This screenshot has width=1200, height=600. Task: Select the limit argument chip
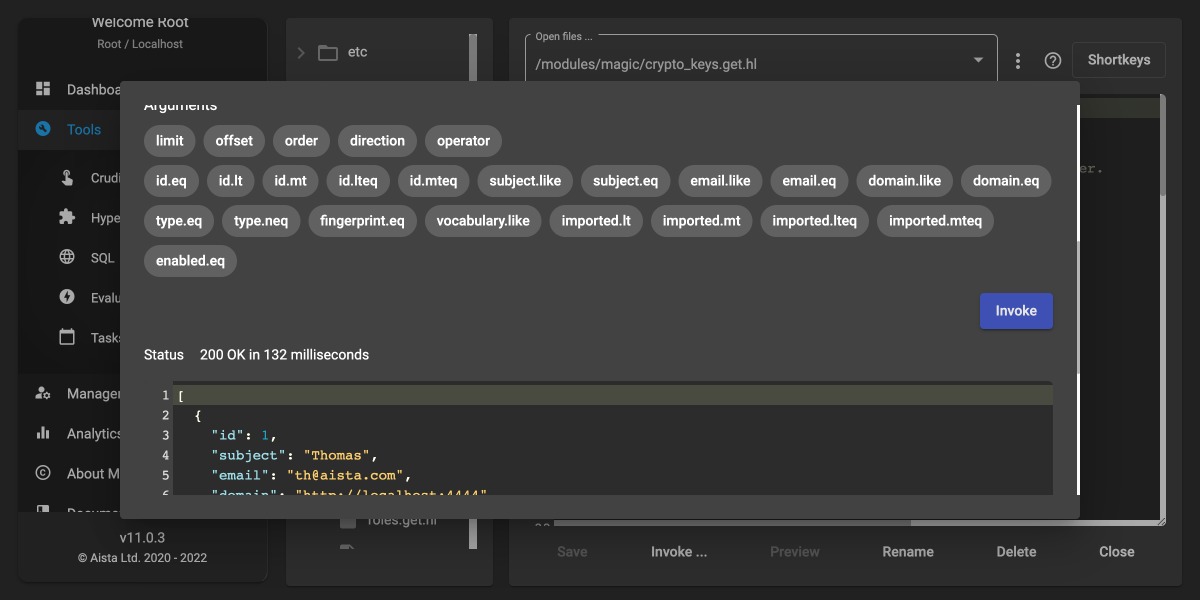point(170,141)
